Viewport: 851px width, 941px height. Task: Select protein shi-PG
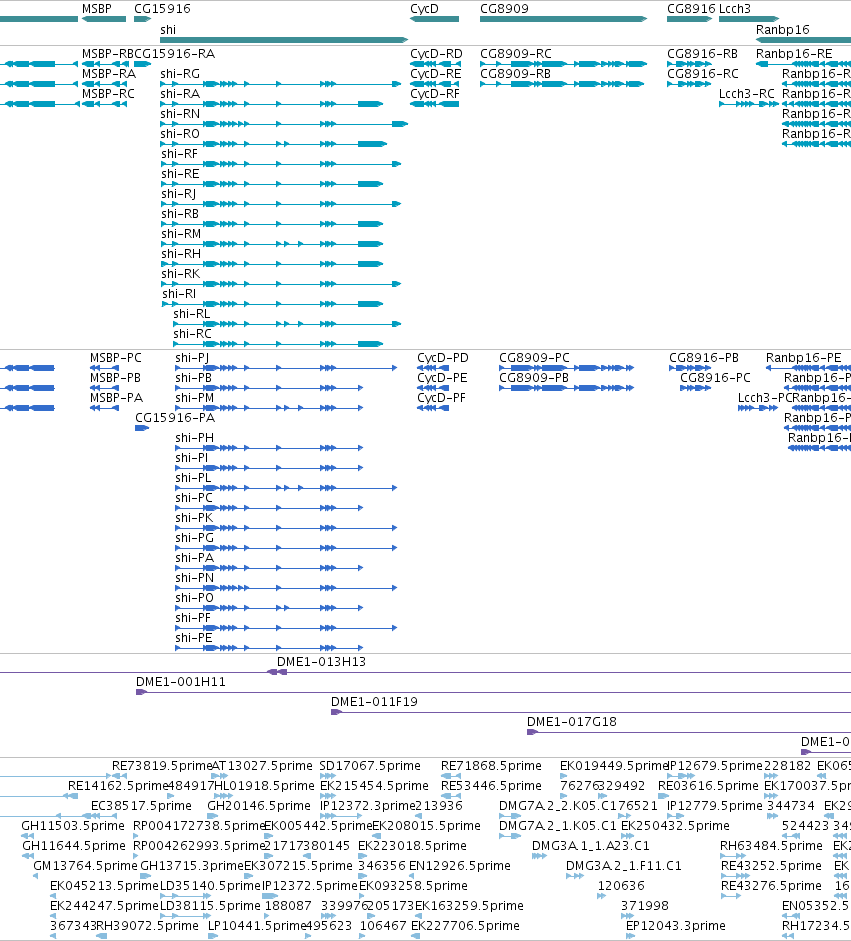(x=286, y=548)
